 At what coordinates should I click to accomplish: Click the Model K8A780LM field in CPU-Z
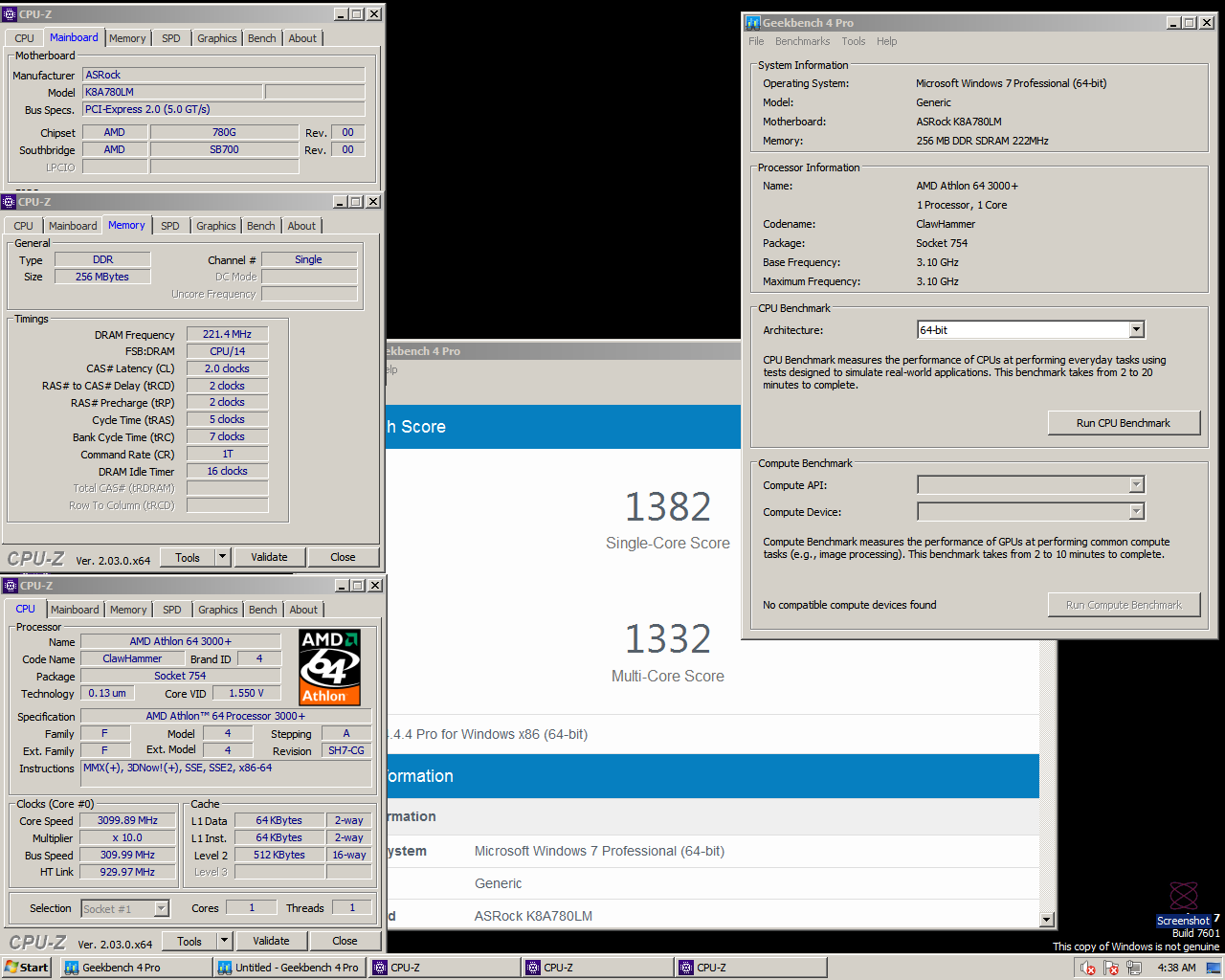(172, 92)
